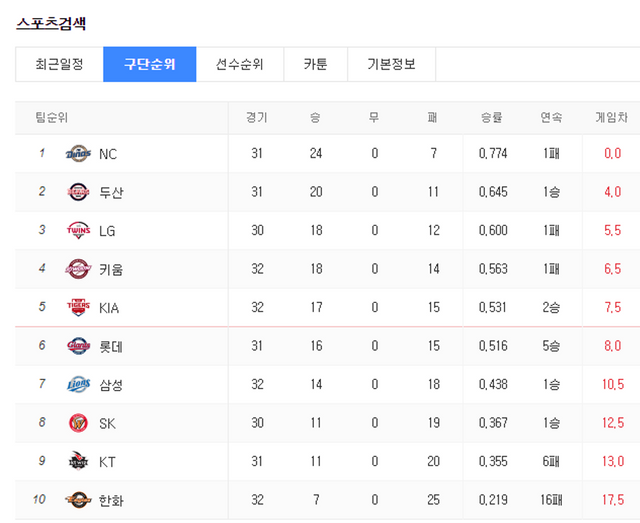Click the 패 column header

coord(433,118)
